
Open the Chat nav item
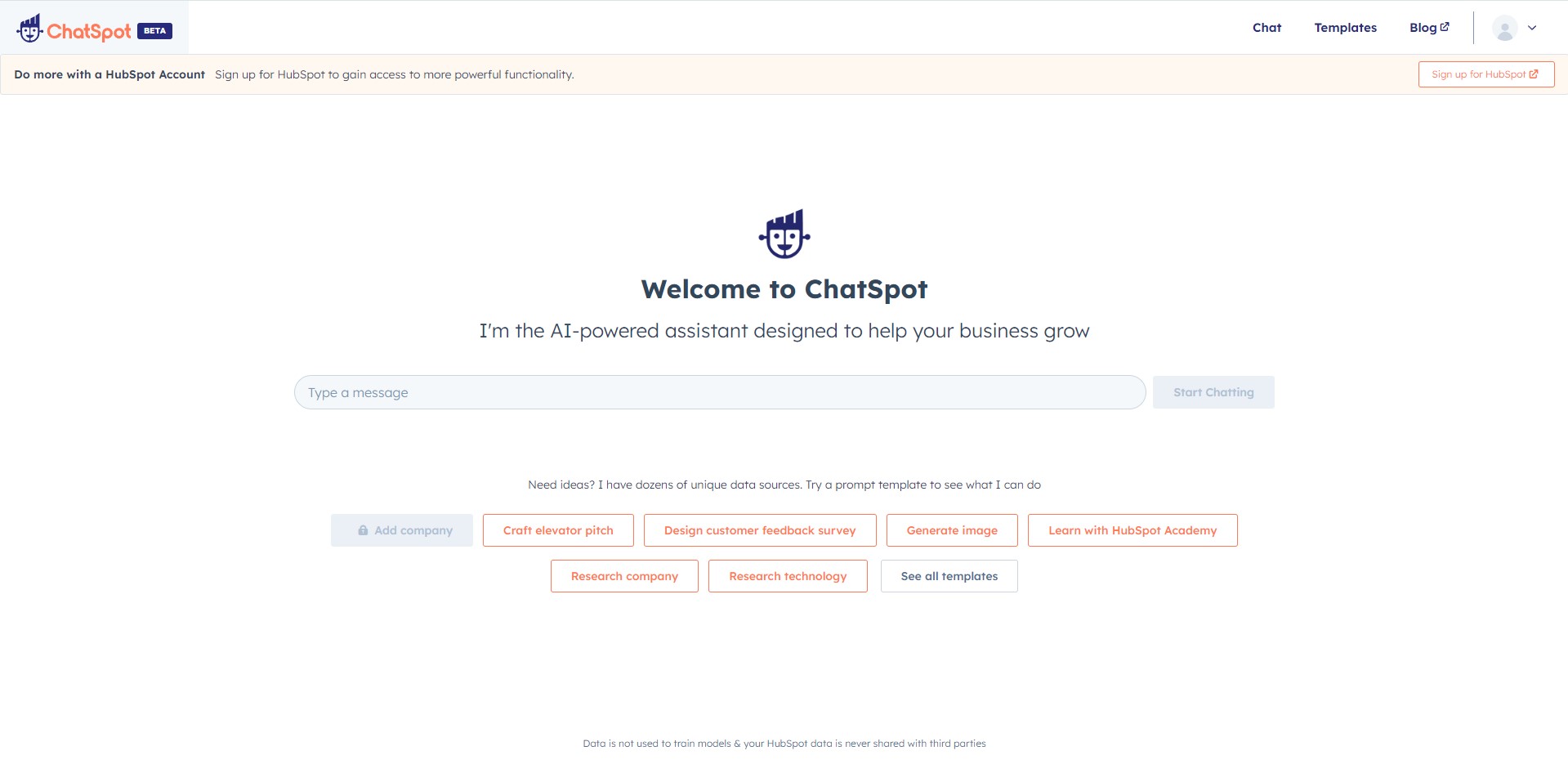coord(1266,28)
